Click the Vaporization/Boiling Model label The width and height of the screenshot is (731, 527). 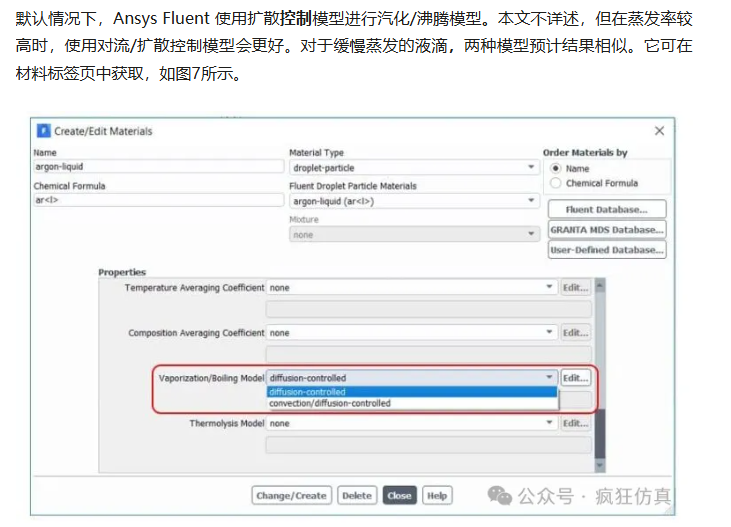[x=211, y=378]
